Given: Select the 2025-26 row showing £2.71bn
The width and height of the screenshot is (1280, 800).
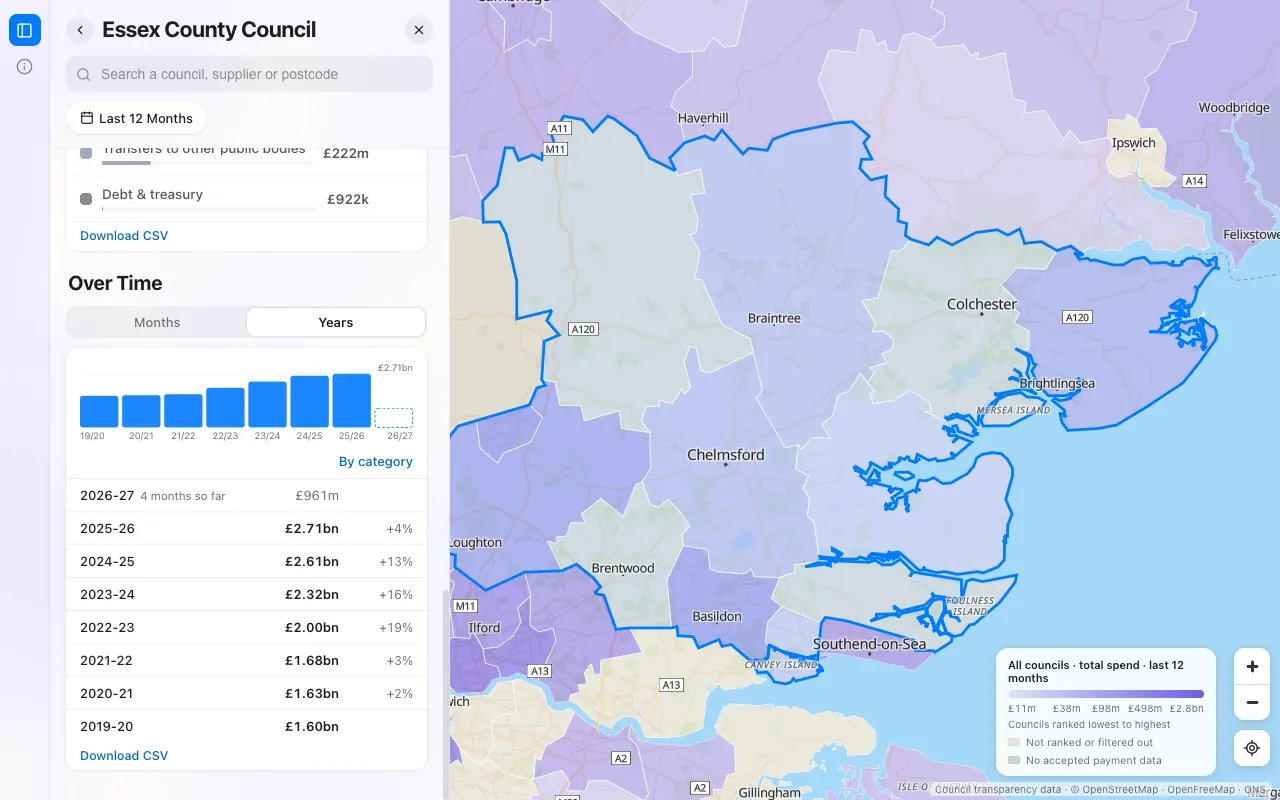Looking at the screenshot, I should pyautogui.click(x=246, y=528).
